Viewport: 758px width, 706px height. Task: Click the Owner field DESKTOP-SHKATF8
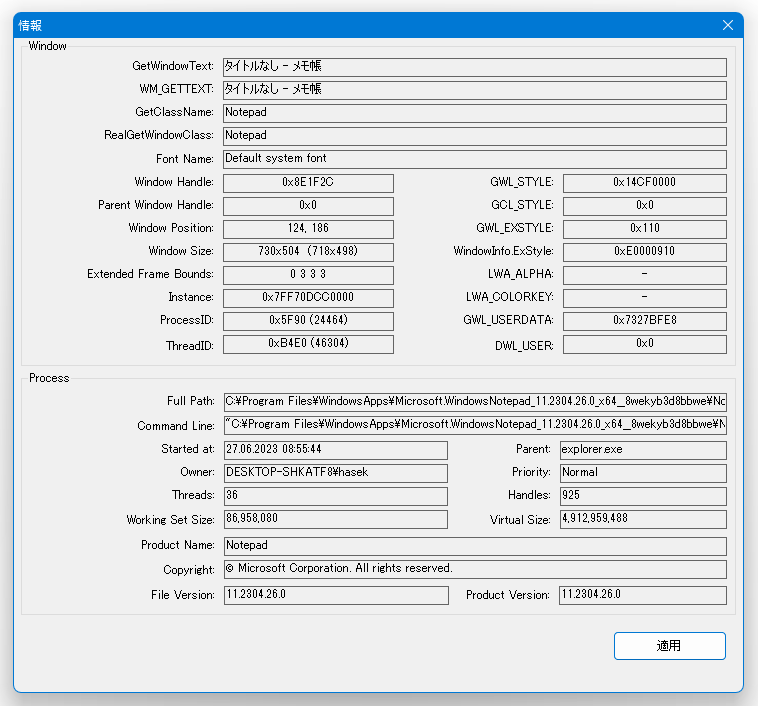335,473
